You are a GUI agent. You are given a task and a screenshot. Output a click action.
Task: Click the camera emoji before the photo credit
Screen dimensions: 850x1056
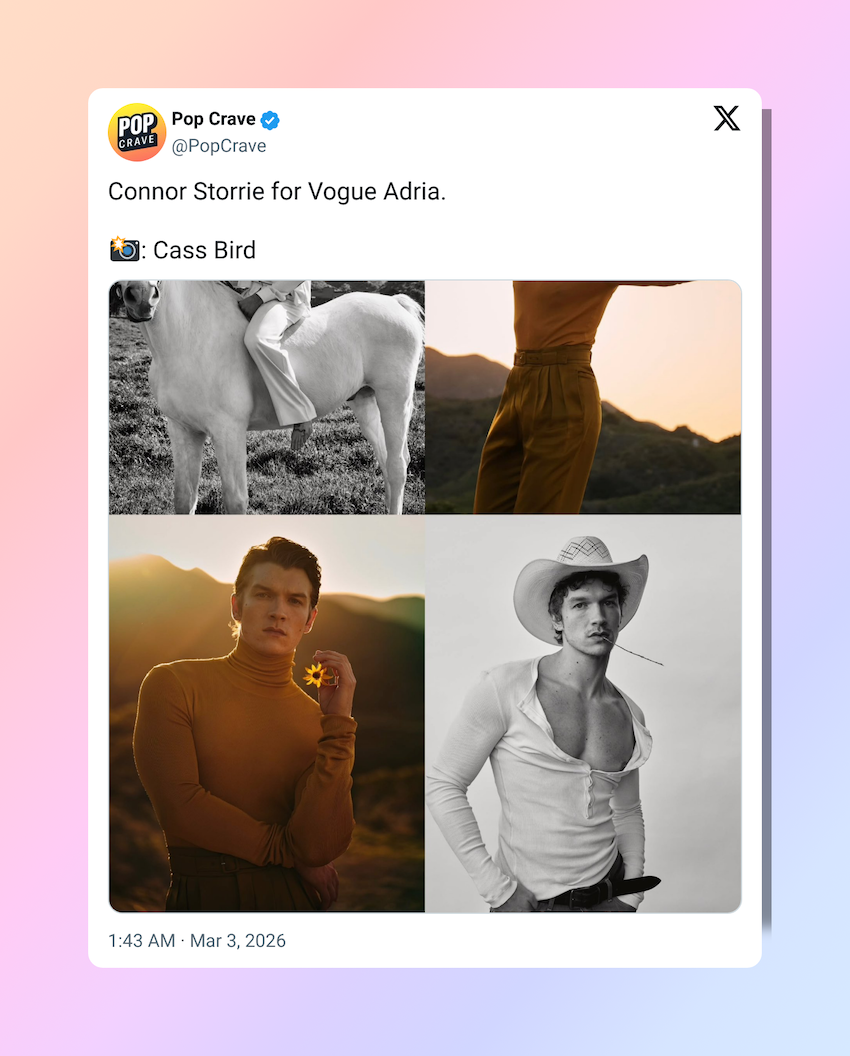coord(123,249)
